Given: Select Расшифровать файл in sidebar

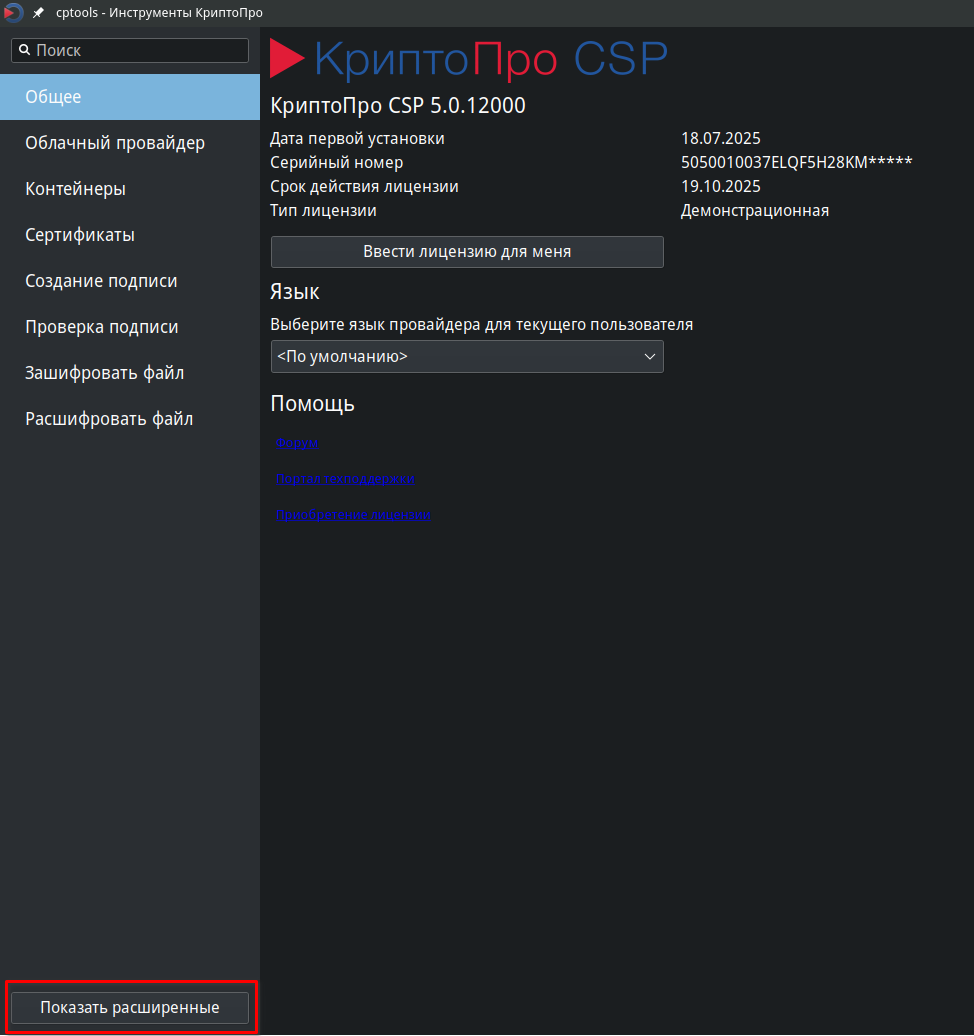Looking at the screenshot, I should pyautogui.click(x=130, y=419).
